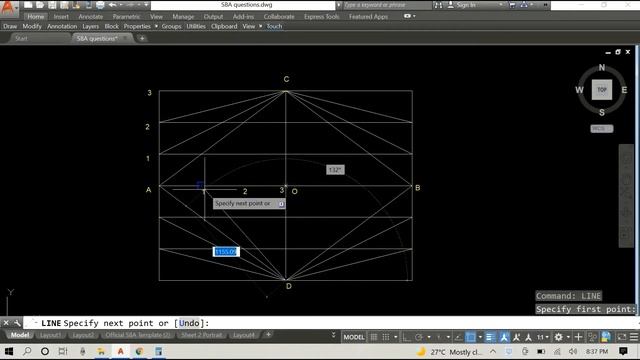Expand the View panel arrow

click(x=260, y=26)
